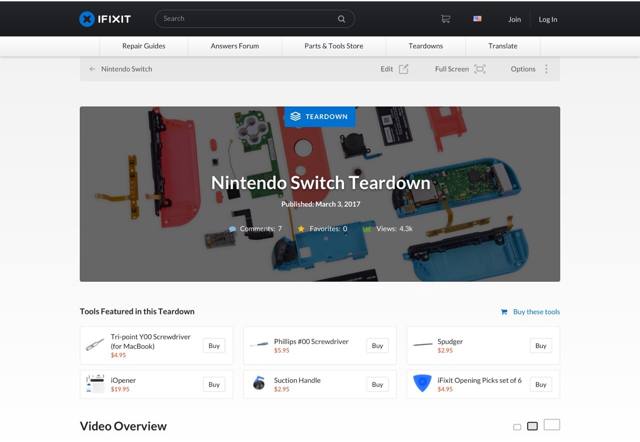The image size is (640, 442).
Task: Click the Comments speech bubble icon
Action: pyautogui.click(x=233, y=229)
